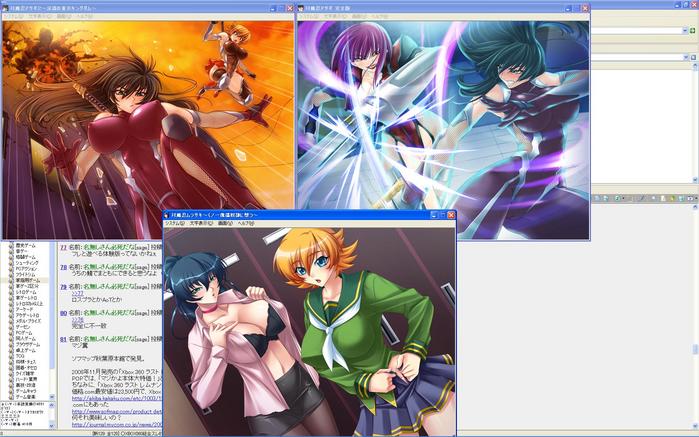The image size is (699, 437).
Task: Select the PCゲーム board in the tree
Action: 24,332
